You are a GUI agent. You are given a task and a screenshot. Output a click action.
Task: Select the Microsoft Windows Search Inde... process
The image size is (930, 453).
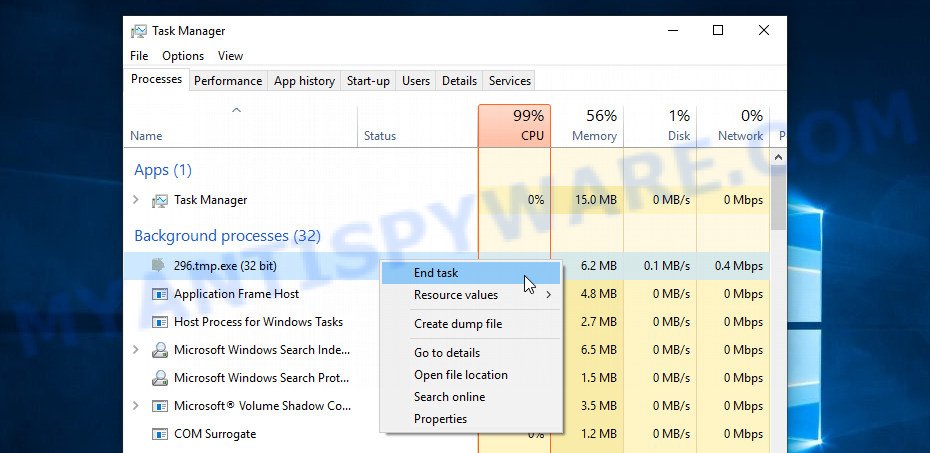[x=262, y=349]
